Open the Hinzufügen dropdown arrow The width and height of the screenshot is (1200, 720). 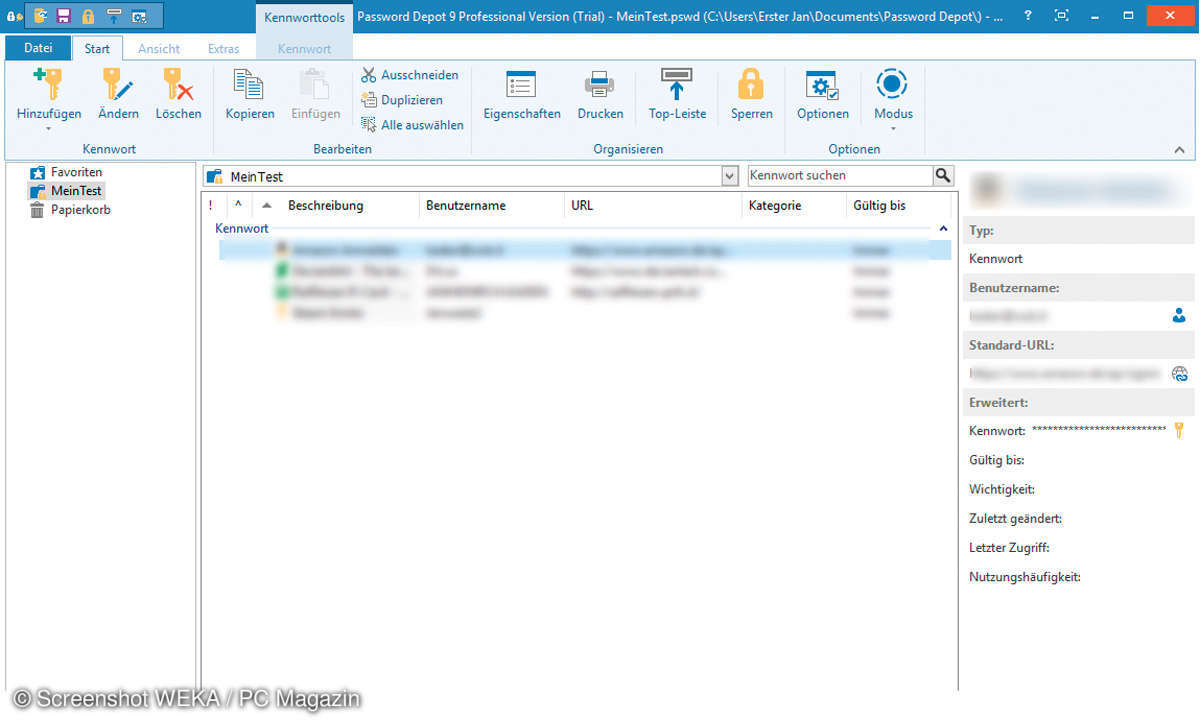(49, 128)
